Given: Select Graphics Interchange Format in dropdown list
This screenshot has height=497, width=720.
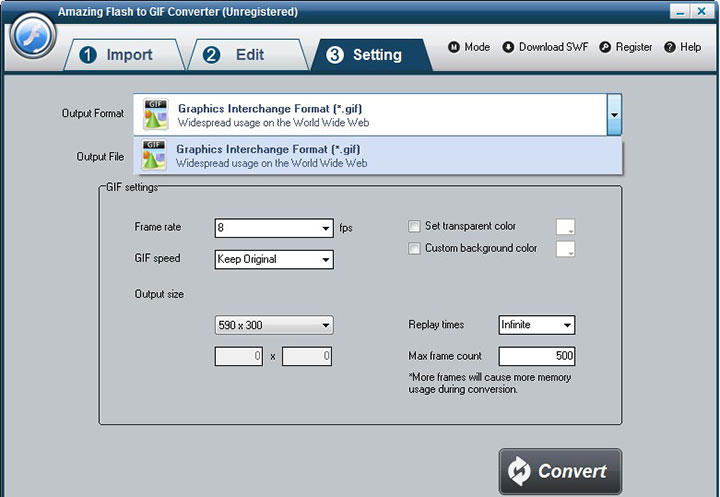Looking at the screenshot, I should (378, 156).
